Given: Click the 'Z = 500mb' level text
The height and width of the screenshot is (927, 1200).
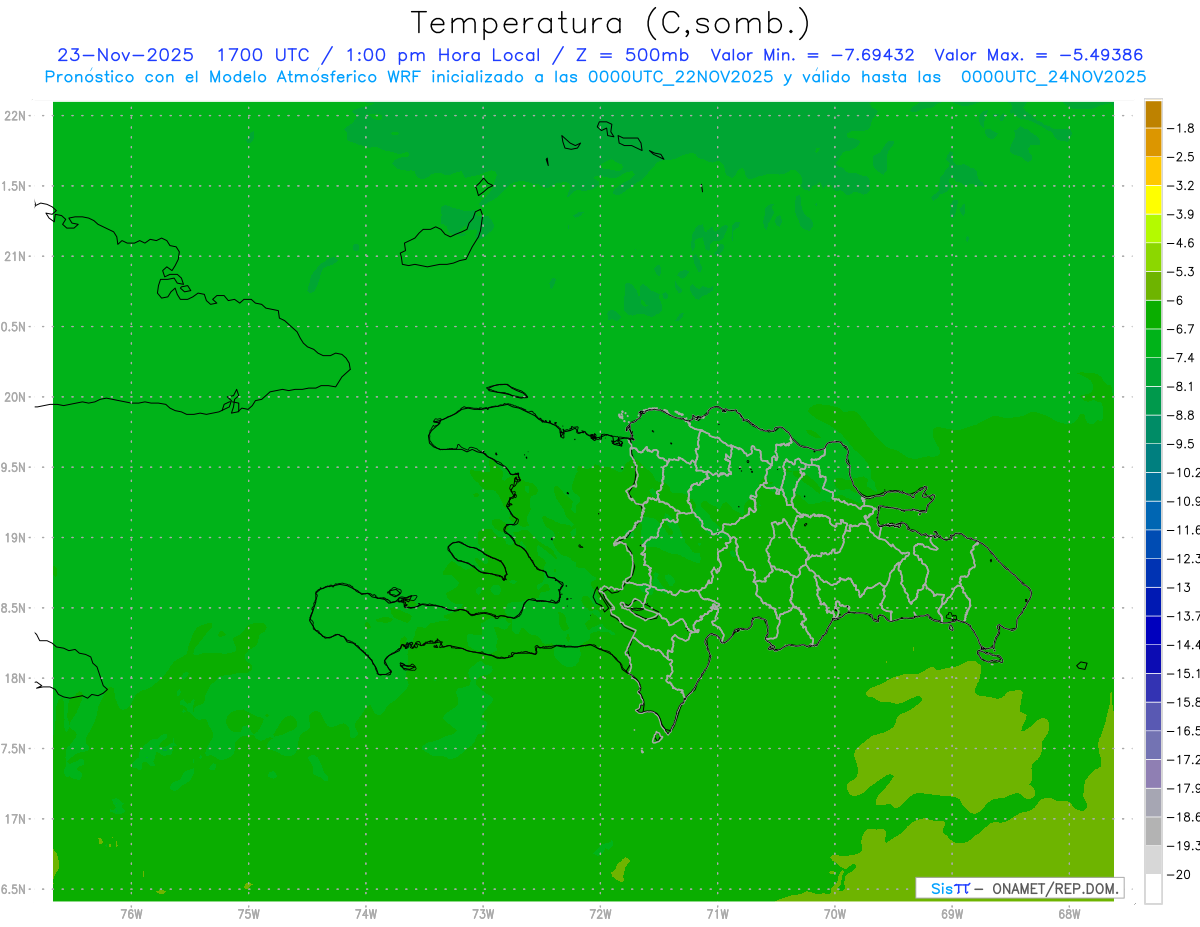Looking at the screenshot, I should pos(635,55).
